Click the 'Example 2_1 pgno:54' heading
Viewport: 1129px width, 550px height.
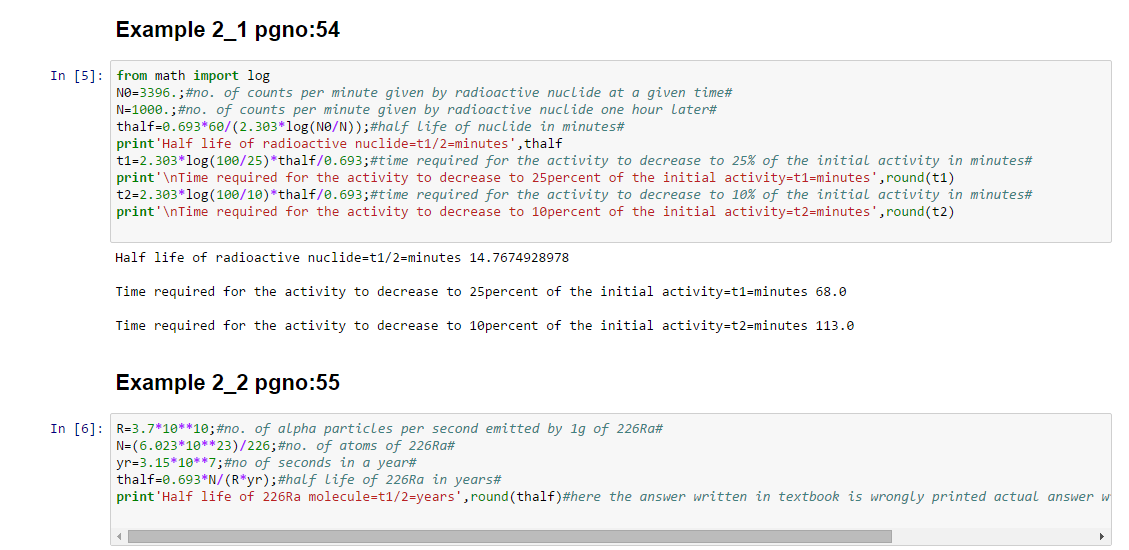pyautogui.click(x=228, y=30)
